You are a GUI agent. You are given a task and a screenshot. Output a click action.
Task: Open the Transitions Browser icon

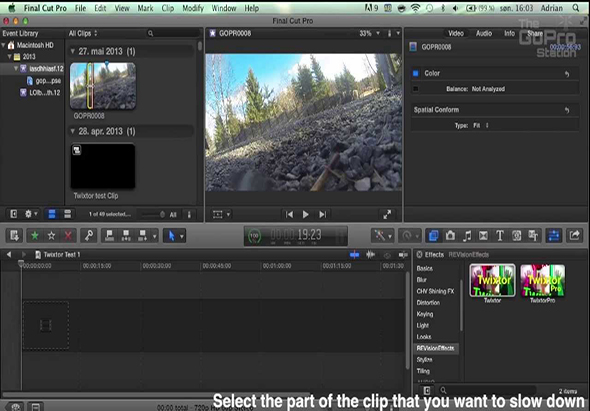pos(483,236)
